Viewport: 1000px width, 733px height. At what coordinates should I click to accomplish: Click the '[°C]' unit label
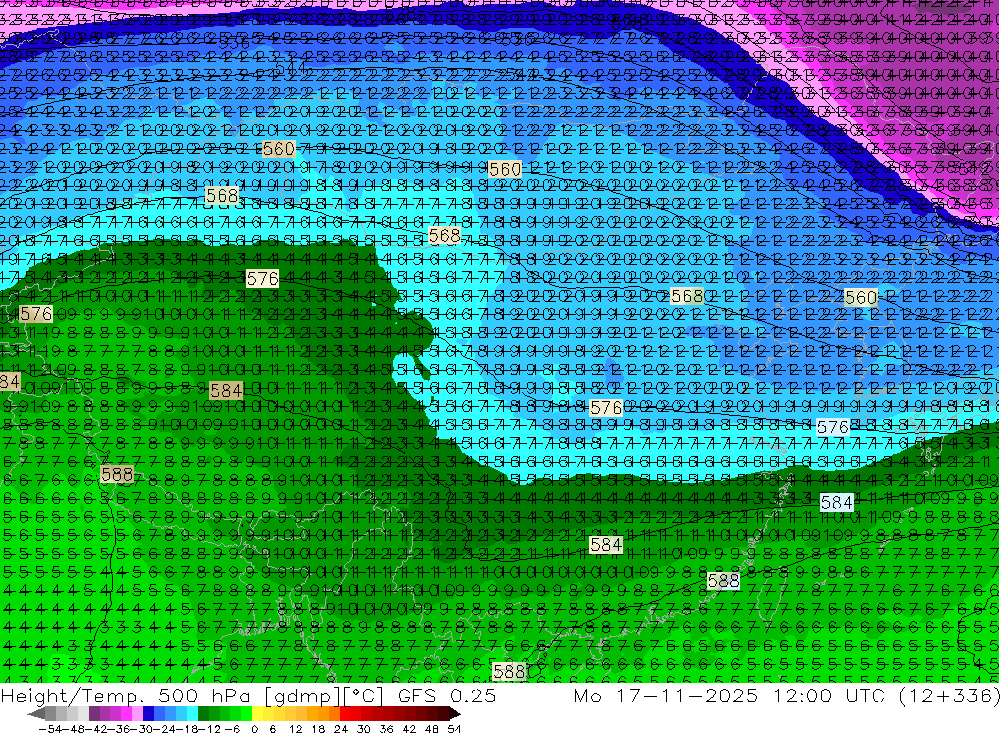click(363, 696)
